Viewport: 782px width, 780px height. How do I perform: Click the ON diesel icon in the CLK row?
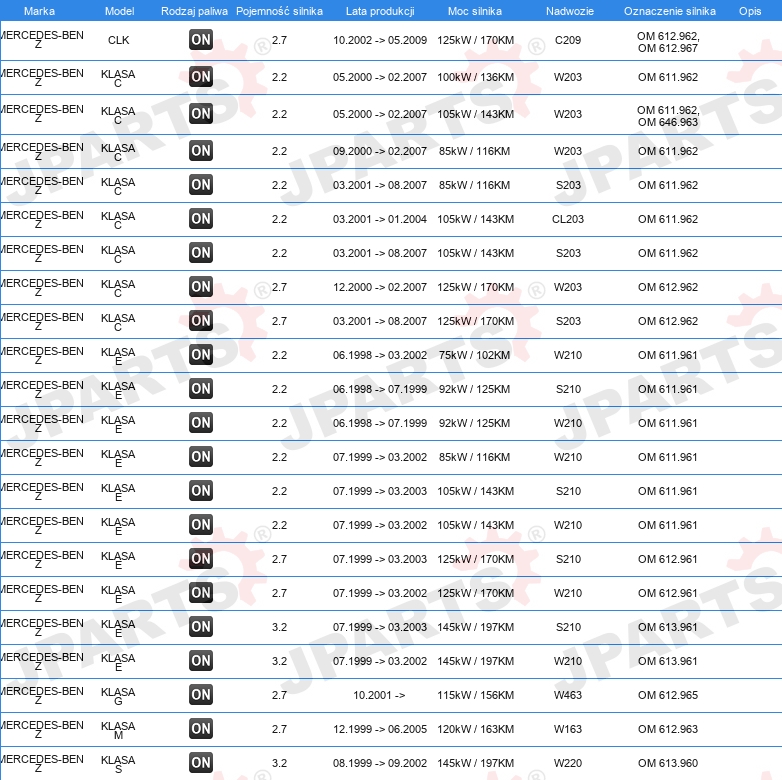pyautogui.click(x=201, y=40)
